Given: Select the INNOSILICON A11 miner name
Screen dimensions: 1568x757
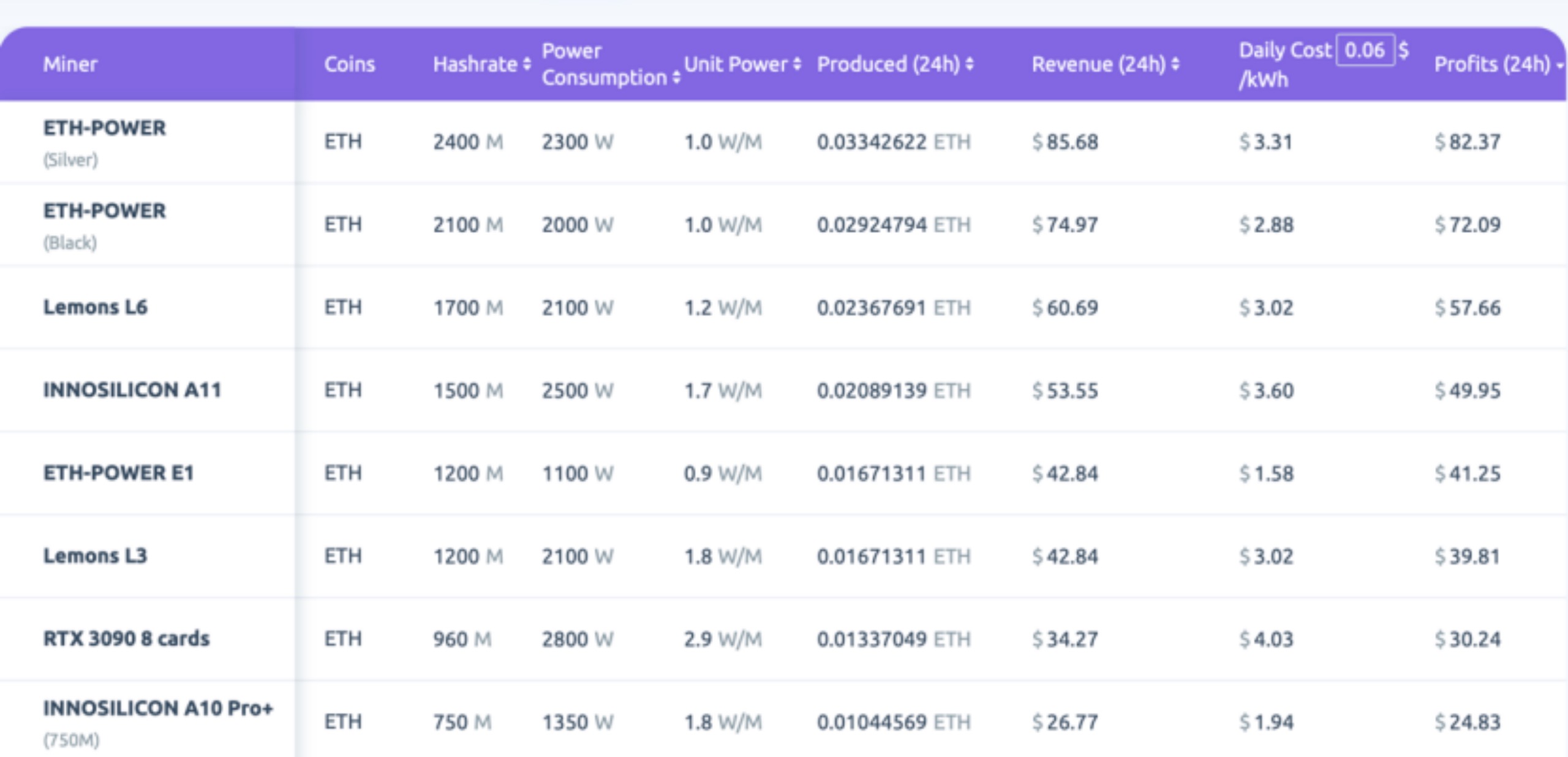Looking at the screenshot, I should [x=132, y=390].
